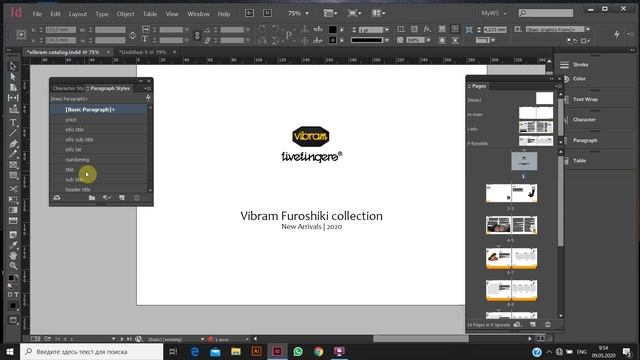
Task: Click Clear overrides icon in Paragraph Styles
Action: click(x=107, y=198)
